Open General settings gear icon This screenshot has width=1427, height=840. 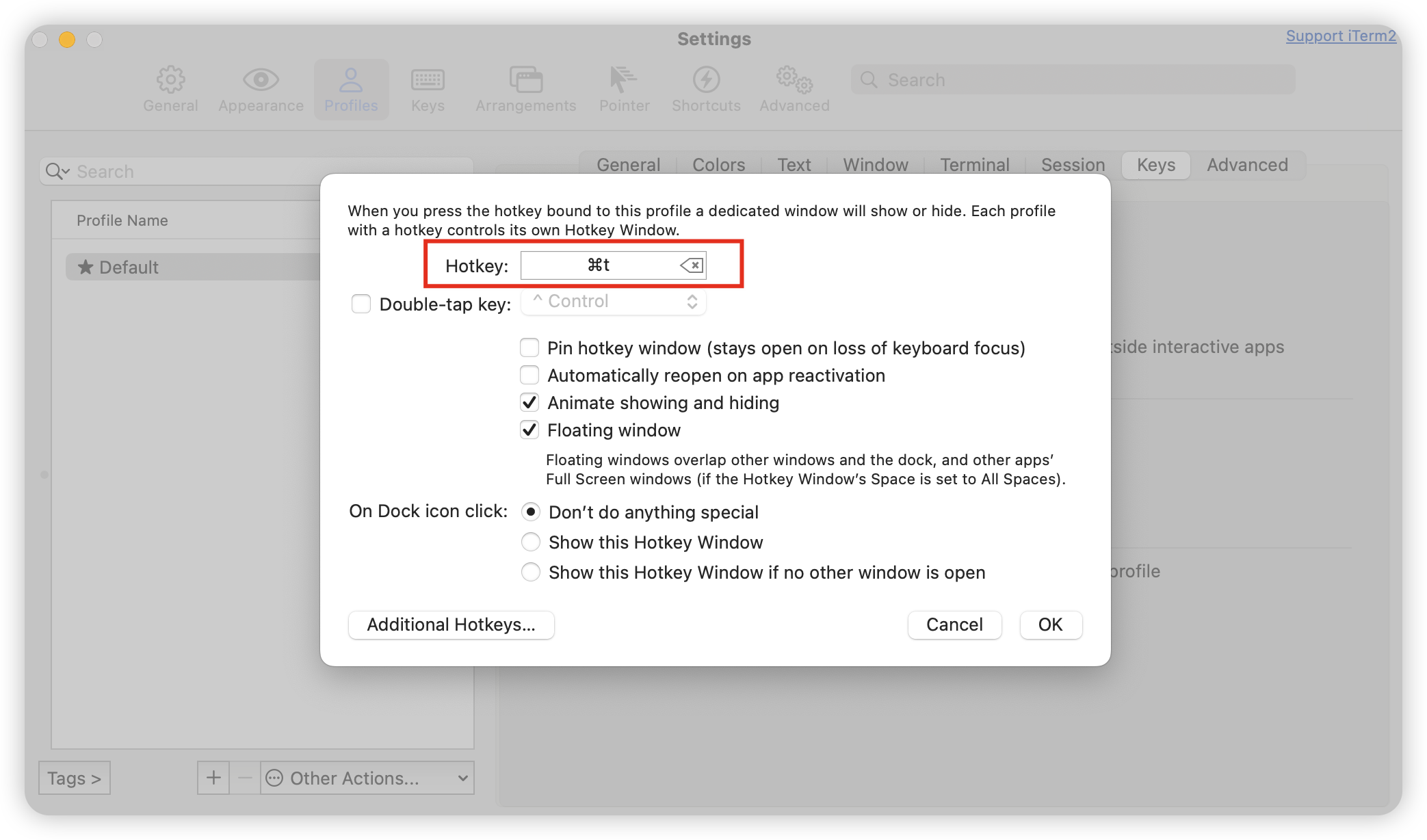coord(170,80)
